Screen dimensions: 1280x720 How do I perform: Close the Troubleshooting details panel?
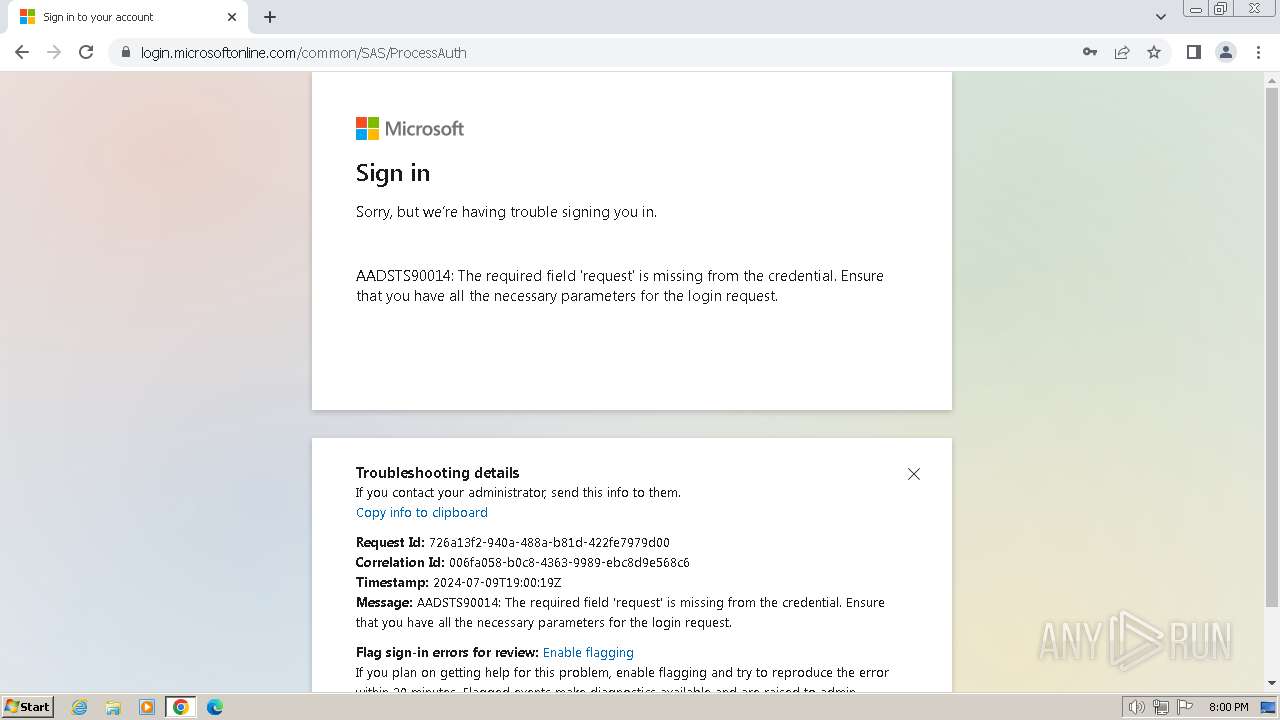tap(913, 474)
